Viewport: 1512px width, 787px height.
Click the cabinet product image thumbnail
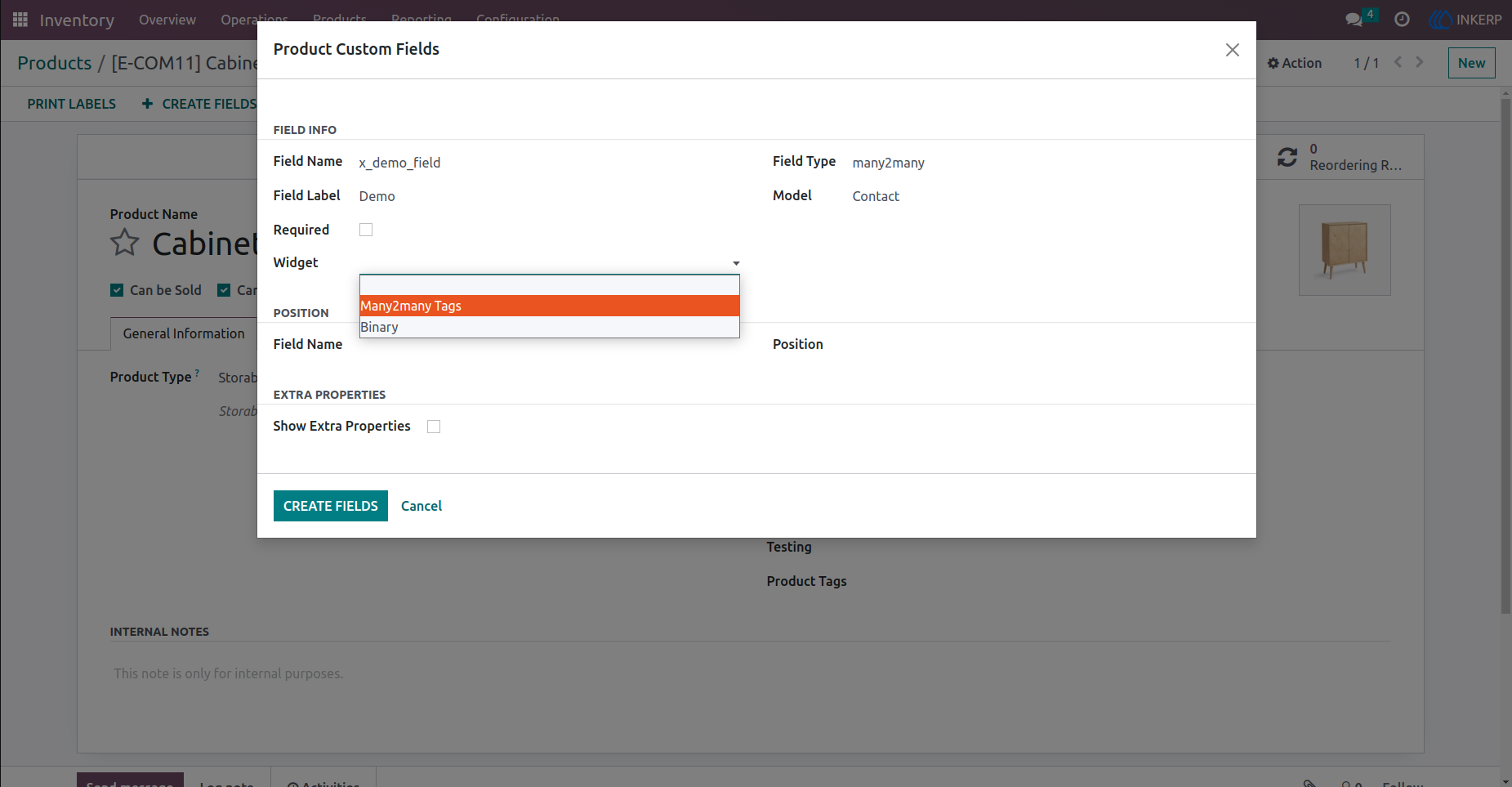pos(1345,250)
